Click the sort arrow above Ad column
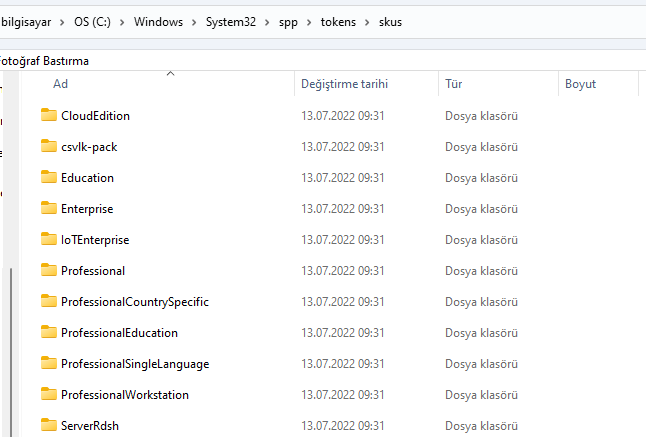 tap(171, 74)
